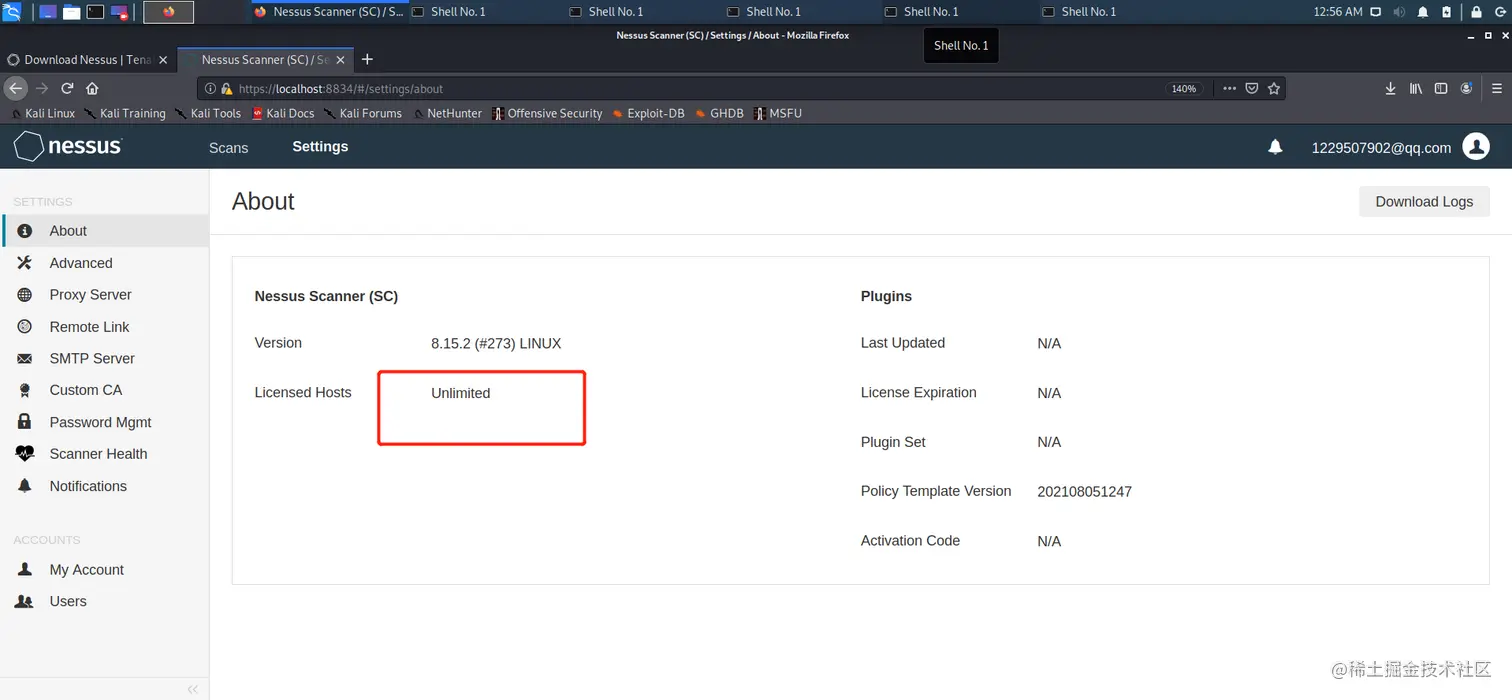The height and width of the screenshot is (700, 1512).
Task: Open the system volume tray icon
Action: pyautogui.click(x=1398, y=12)
